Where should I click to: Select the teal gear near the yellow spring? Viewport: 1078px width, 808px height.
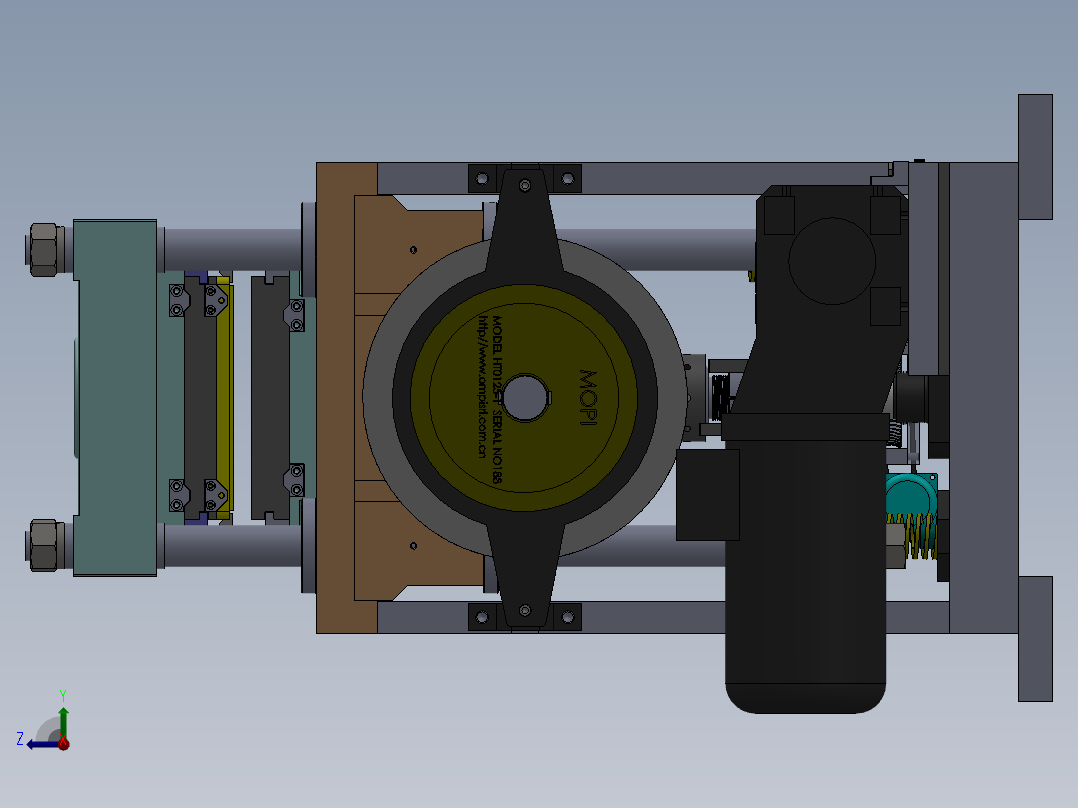pyautogui.click(x=908, y=496)
